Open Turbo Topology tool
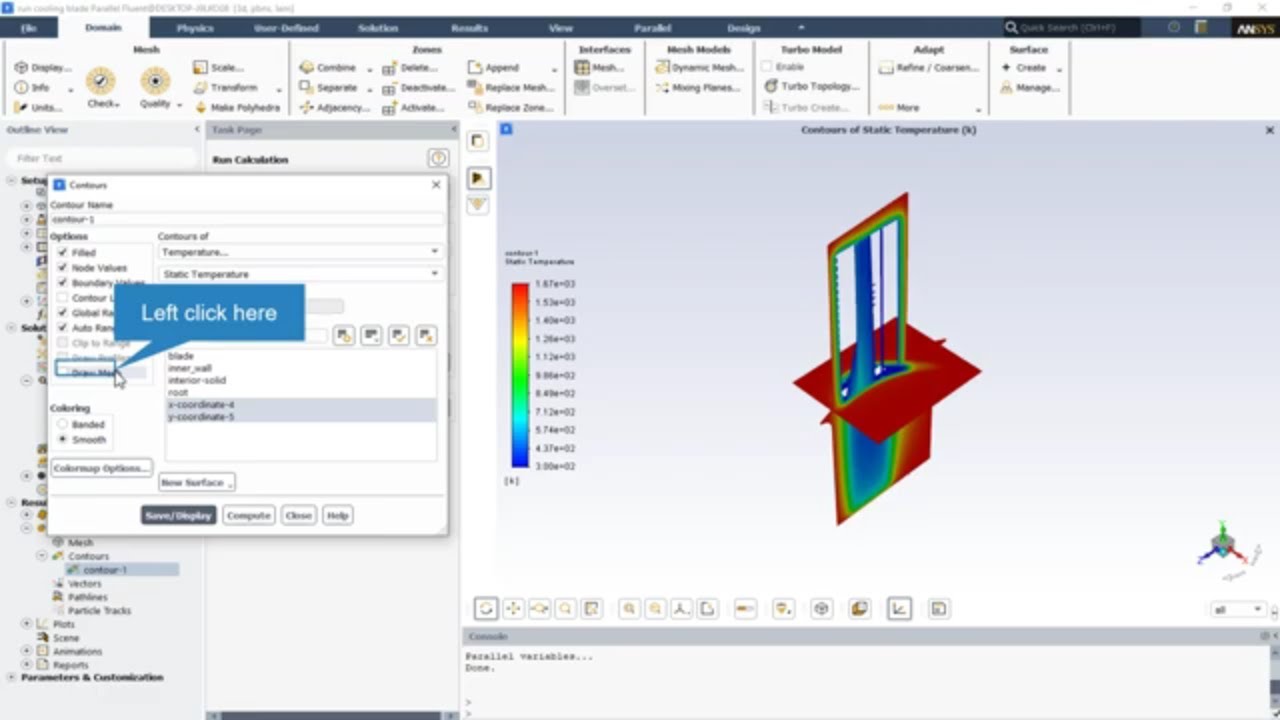 [811, 87]
